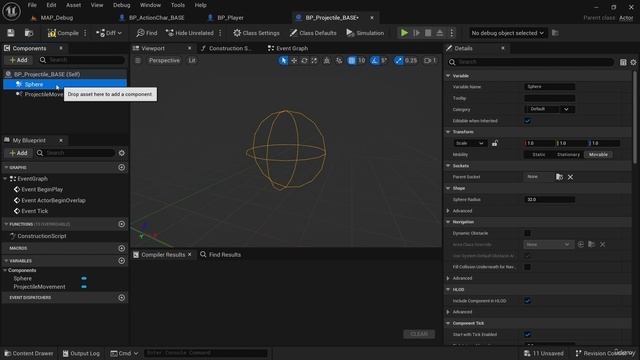Set Mobility to Stationary
640x360 pixels.
[568, 155]
